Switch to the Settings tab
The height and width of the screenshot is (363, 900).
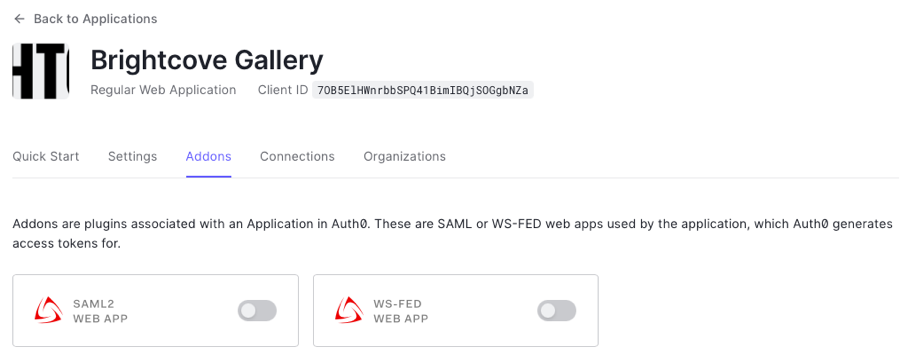tap(133, 157)
